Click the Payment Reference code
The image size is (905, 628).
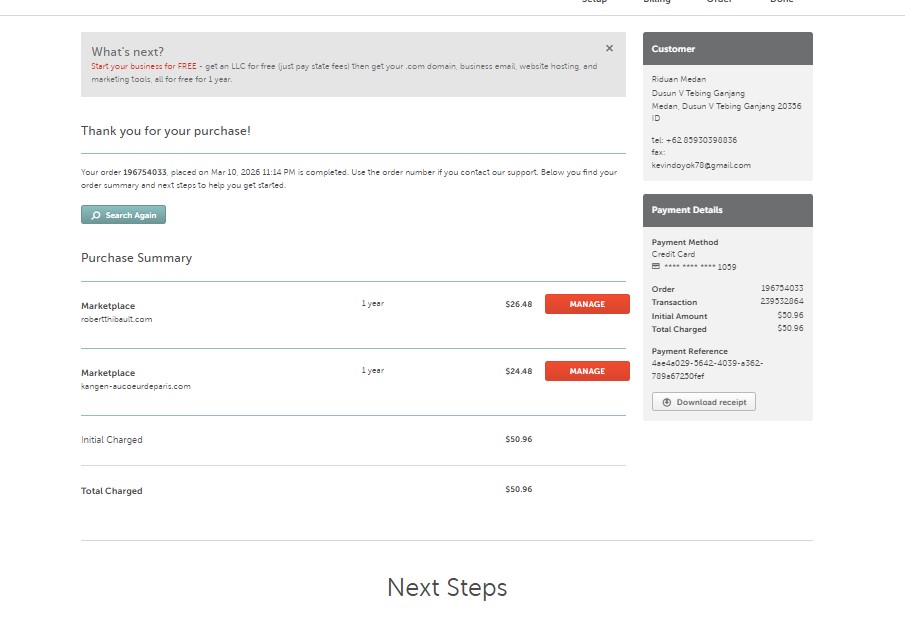(x=707, y=369)
